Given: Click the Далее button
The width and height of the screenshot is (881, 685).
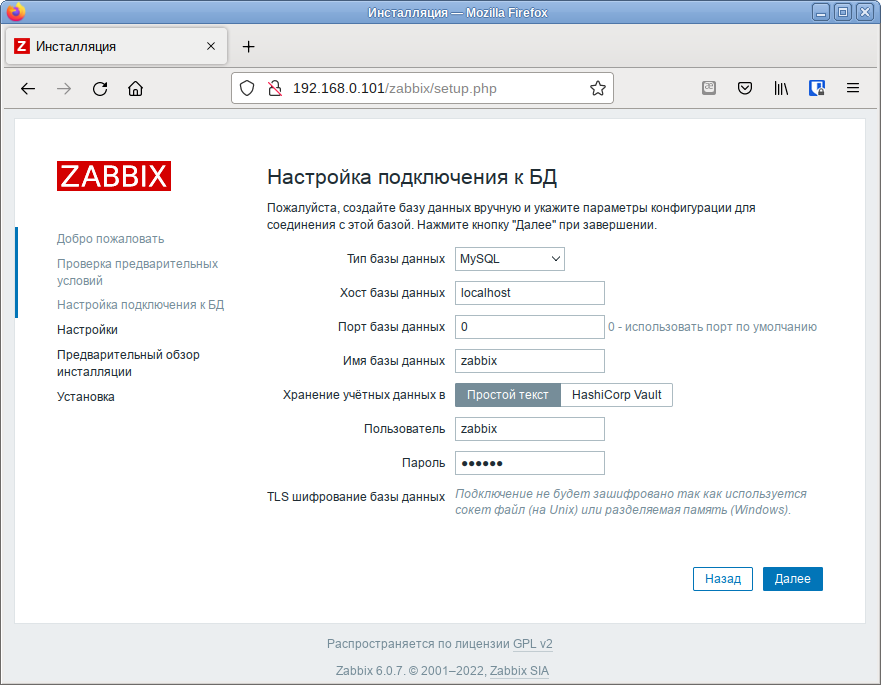Looking at the screenshot, I should (x=792, y=579).
